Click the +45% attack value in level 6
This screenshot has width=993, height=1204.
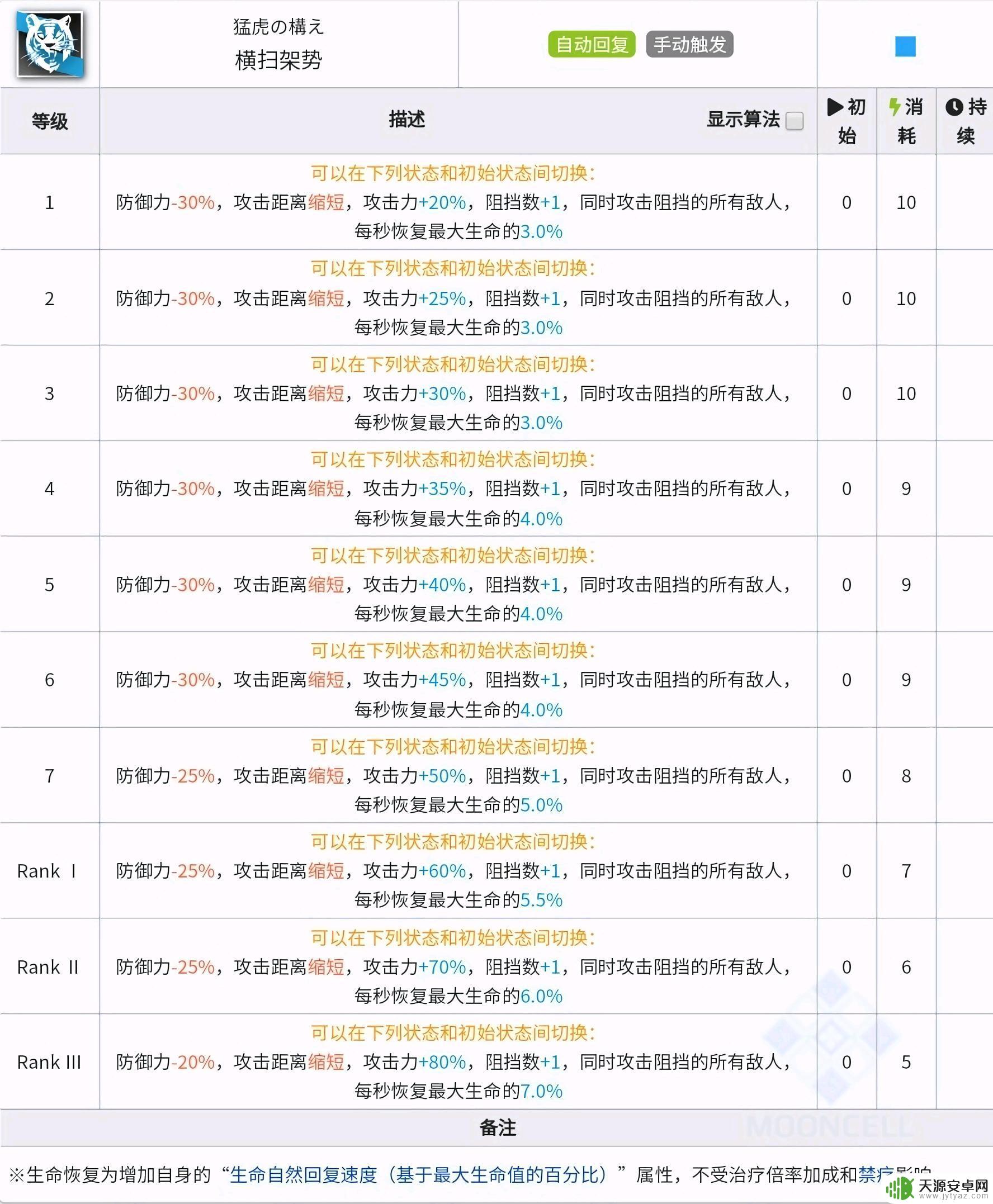click(442, 679)
